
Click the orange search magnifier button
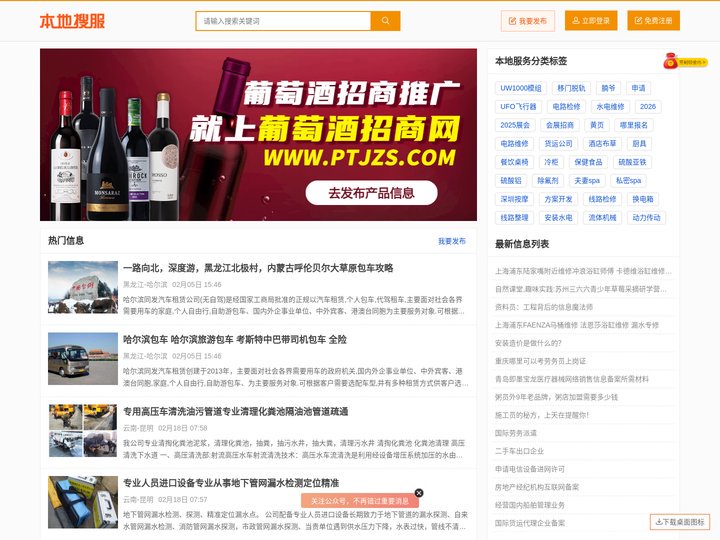(x=385, y=21)
